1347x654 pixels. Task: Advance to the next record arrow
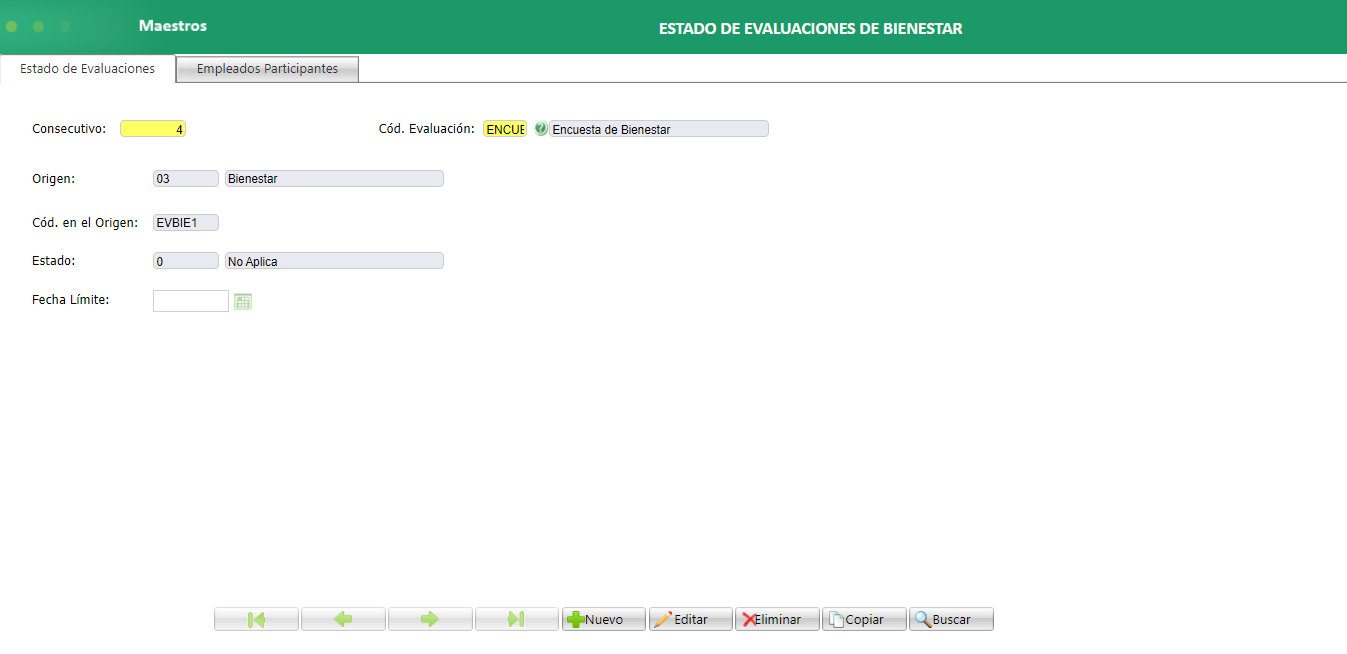430,618
